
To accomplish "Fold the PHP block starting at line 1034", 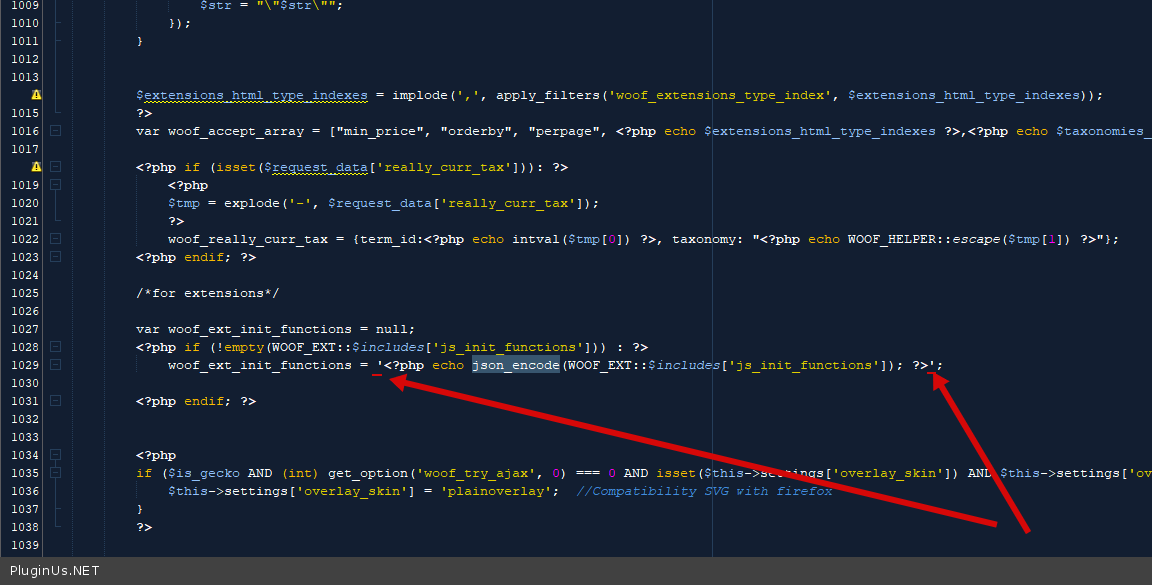I will (x=56, y=455).
